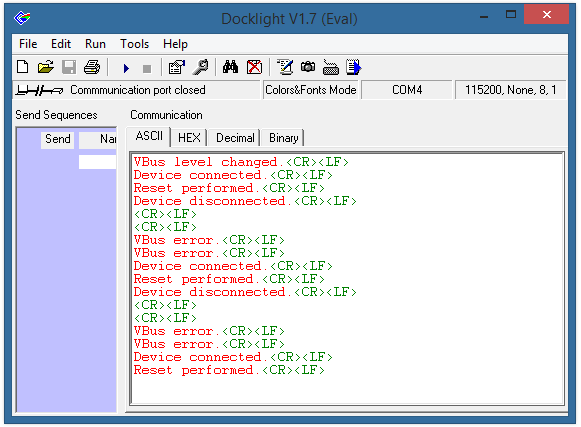Click the 'Communication' panel label
The width and height of the screenshot is (581, 427).
pyautogui.click(x=166, y=115)
